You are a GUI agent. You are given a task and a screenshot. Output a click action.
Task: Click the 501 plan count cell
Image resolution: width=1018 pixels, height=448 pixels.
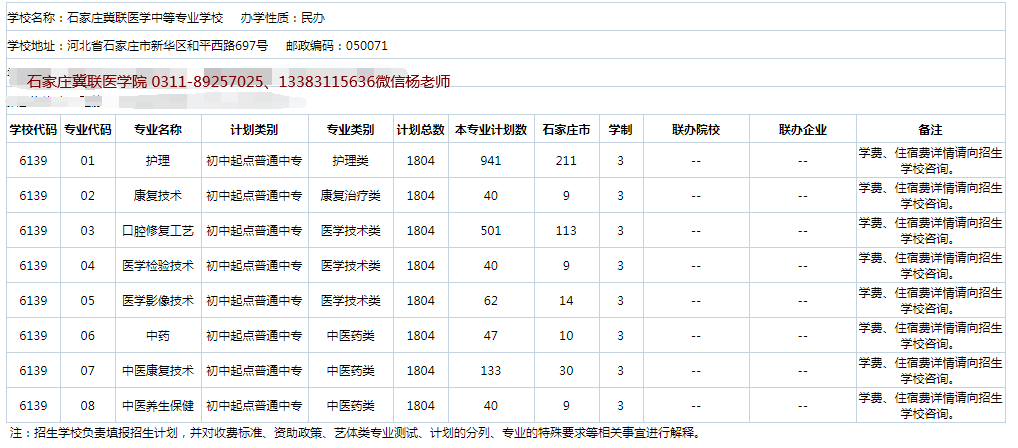(x=490, y=231)
